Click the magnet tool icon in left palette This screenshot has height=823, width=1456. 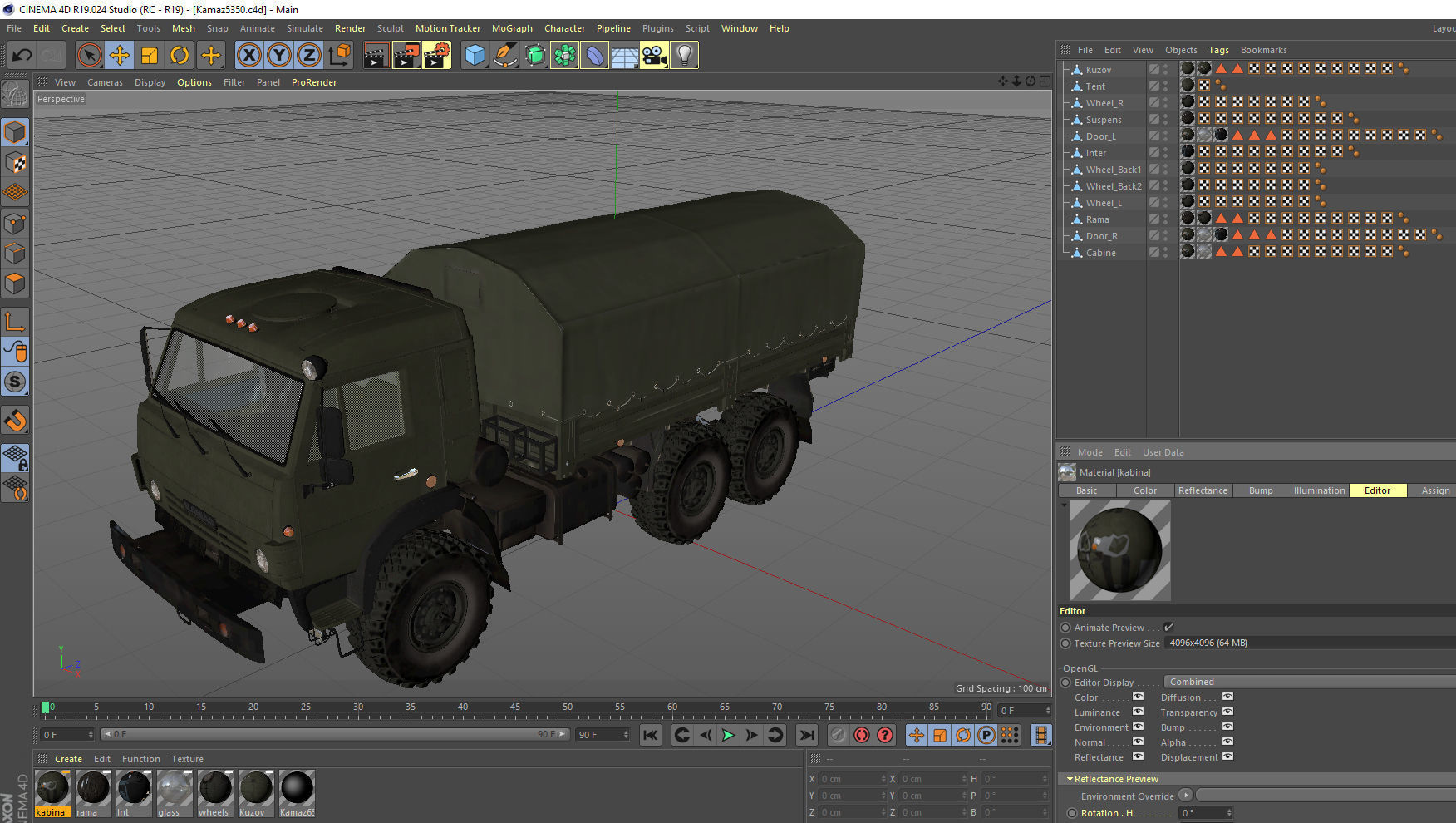coord(15,421)
